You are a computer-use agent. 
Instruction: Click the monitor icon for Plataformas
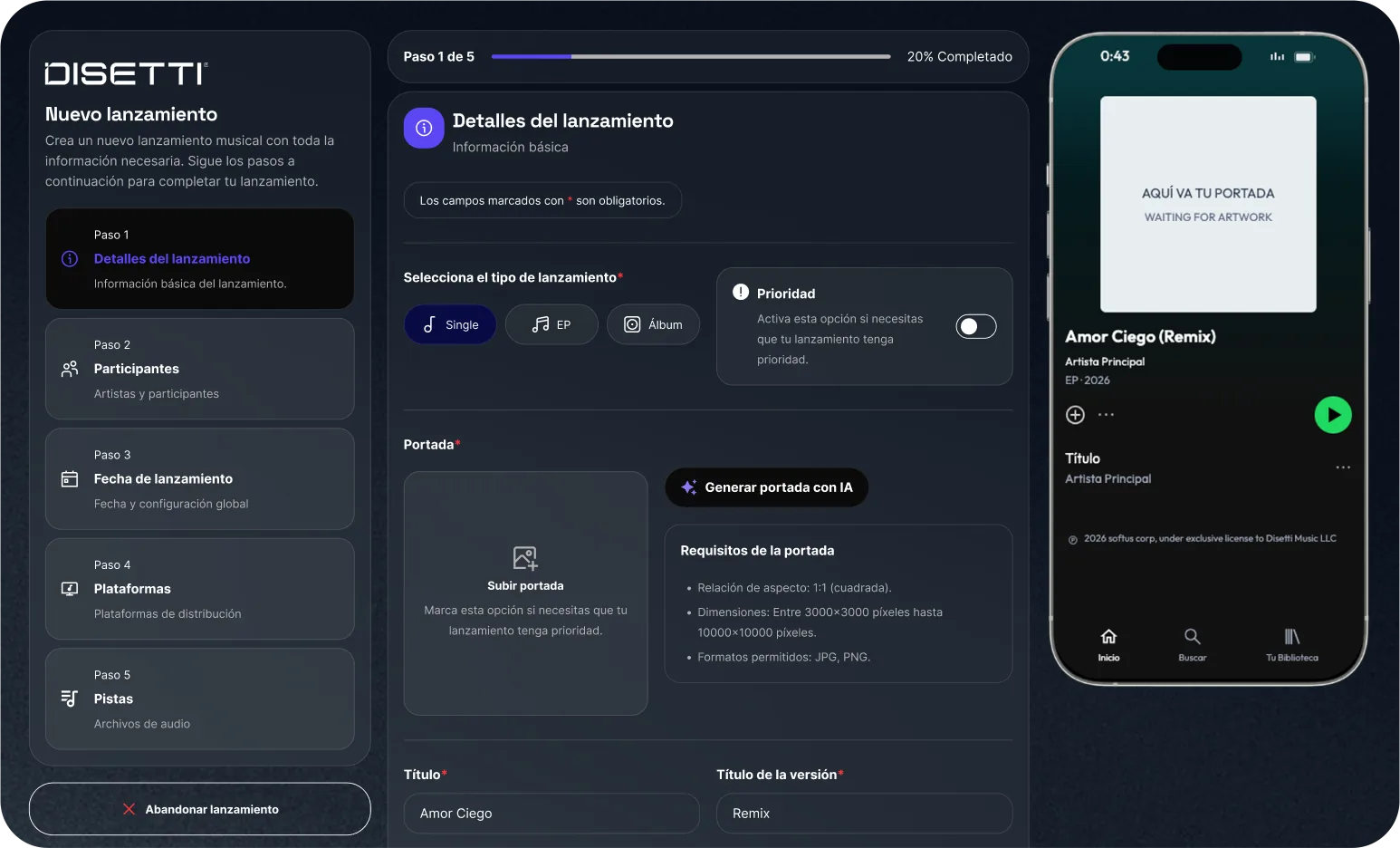coord(70,589)
